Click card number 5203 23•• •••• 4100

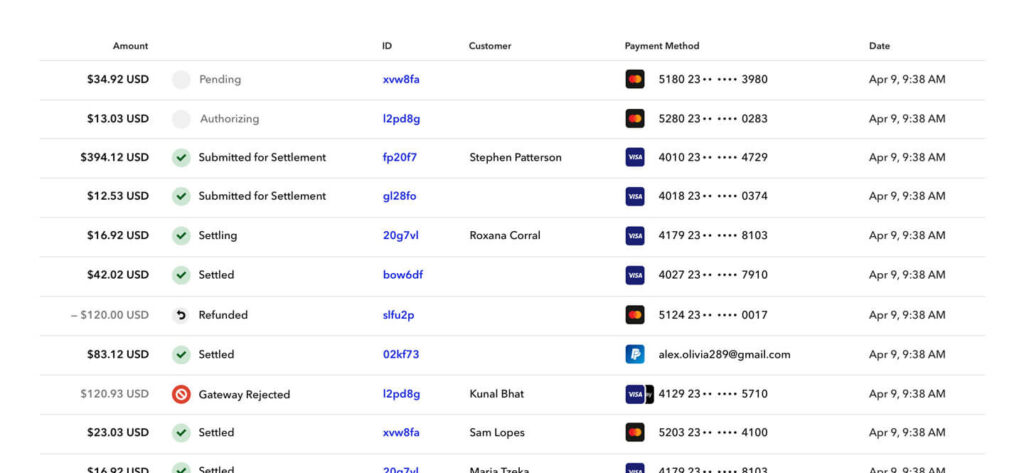coord(713,432)
